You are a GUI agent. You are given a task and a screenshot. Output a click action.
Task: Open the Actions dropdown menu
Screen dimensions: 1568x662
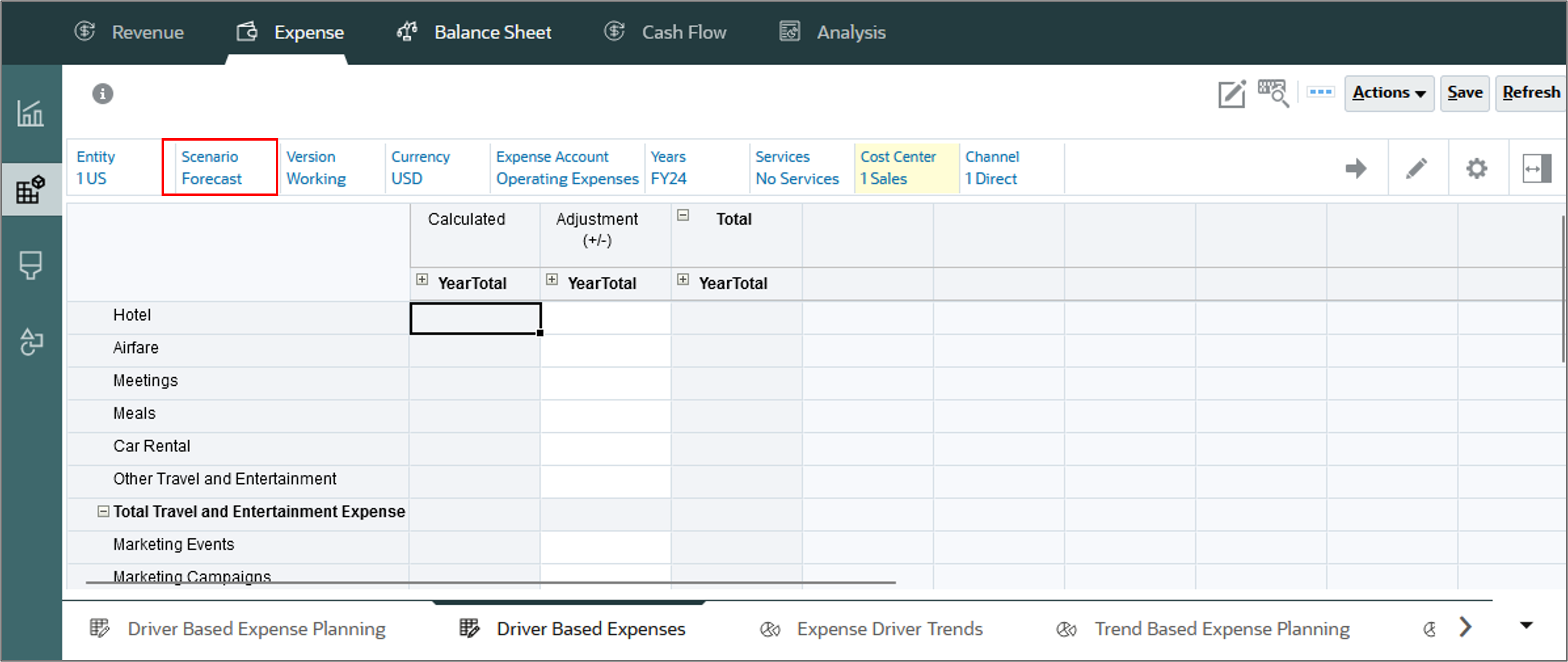(x=1389, y=92)
